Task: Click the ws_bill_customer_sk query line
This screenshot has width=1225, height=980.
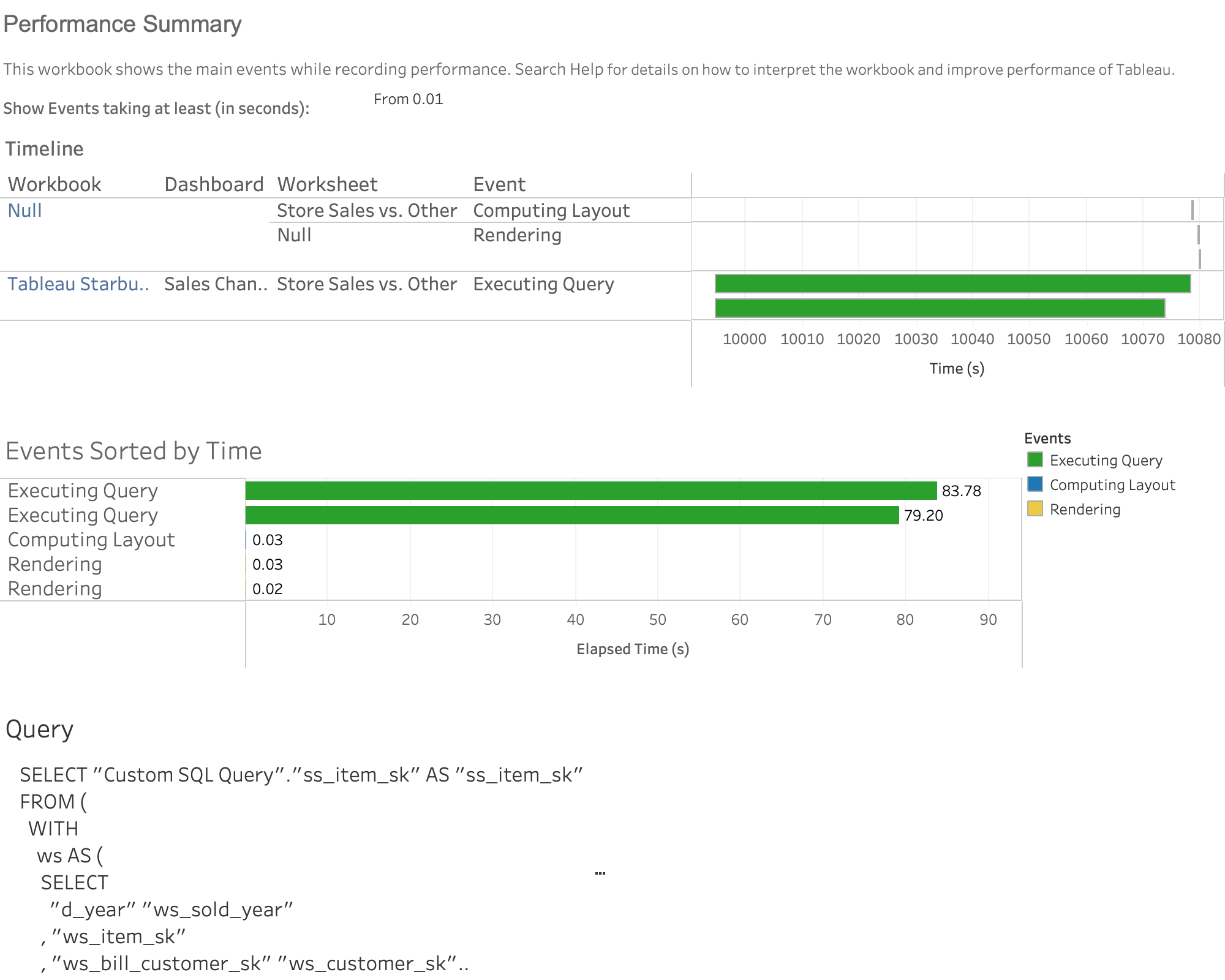Action: (x=255, y=963)
